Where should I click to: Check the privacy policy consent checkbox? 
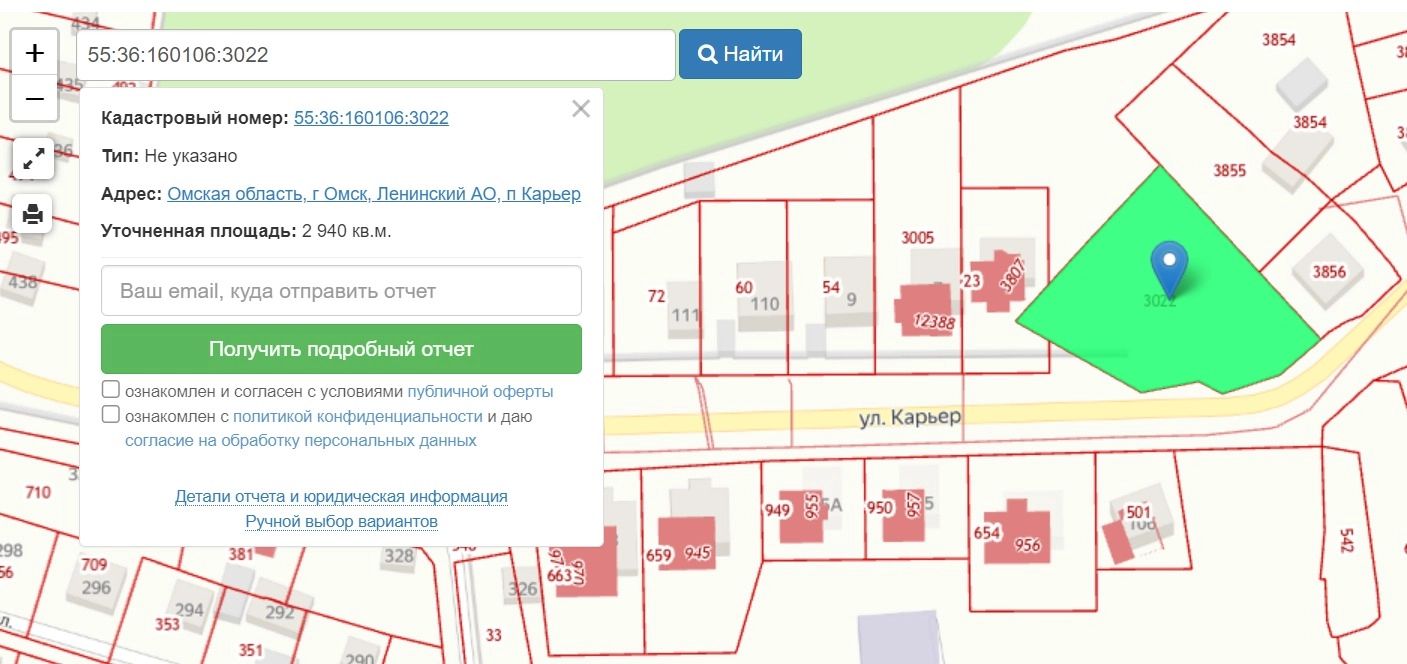pyautogui.click(x=111, y=415)
